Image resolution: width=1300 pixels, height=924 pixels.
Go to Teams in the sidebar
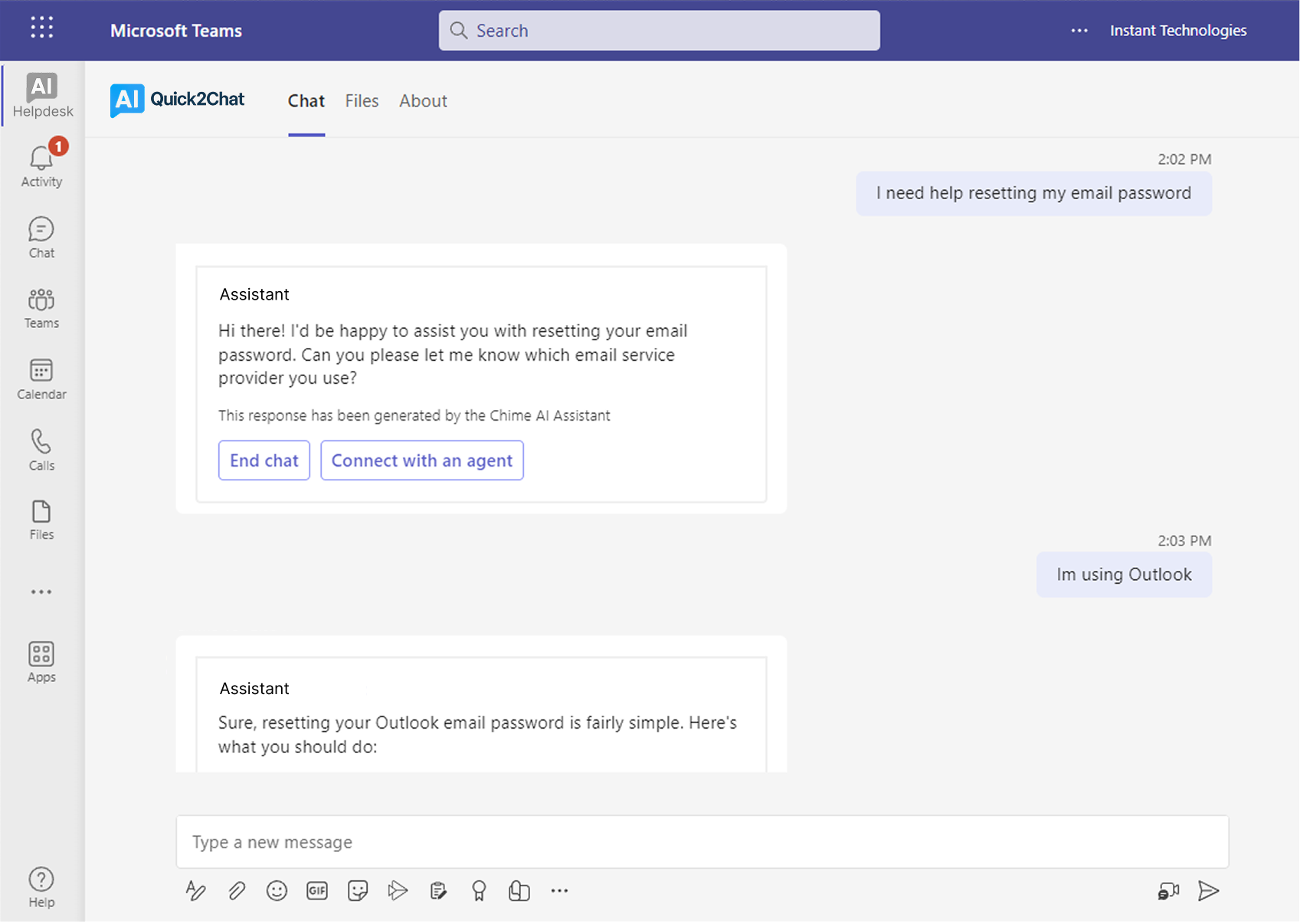click(41, 308)
